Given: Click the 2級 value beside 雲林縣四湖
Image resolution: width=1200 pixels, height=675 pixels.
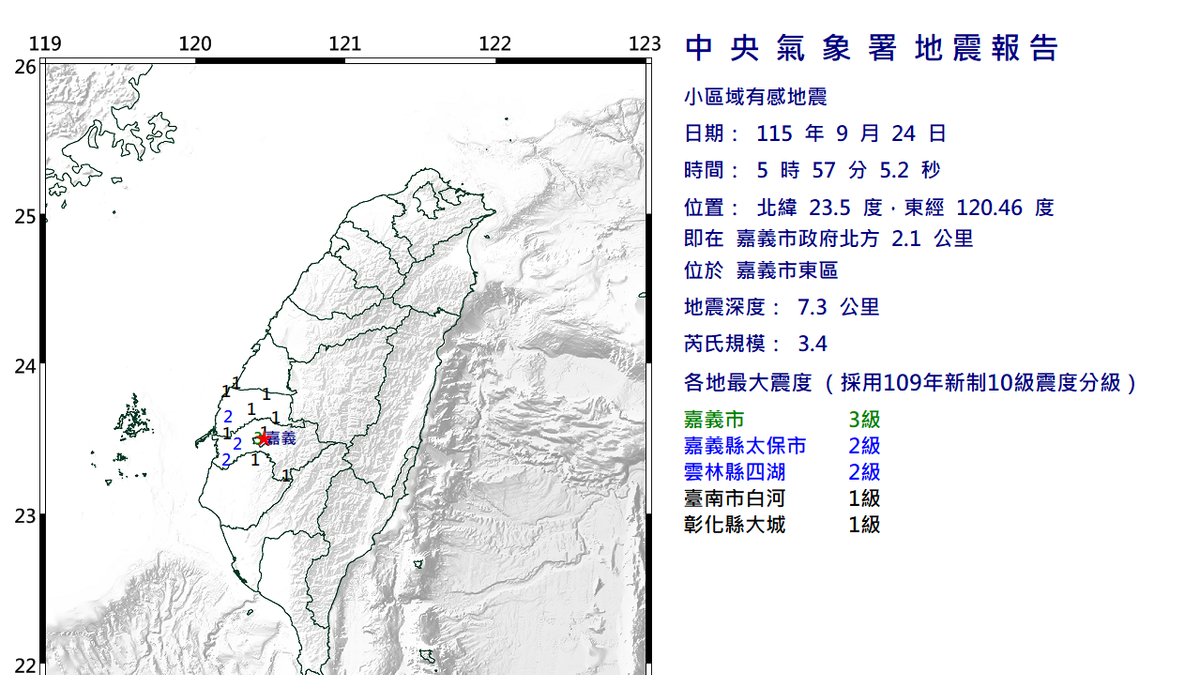Looking at the screenshot, I should point(864,472).
